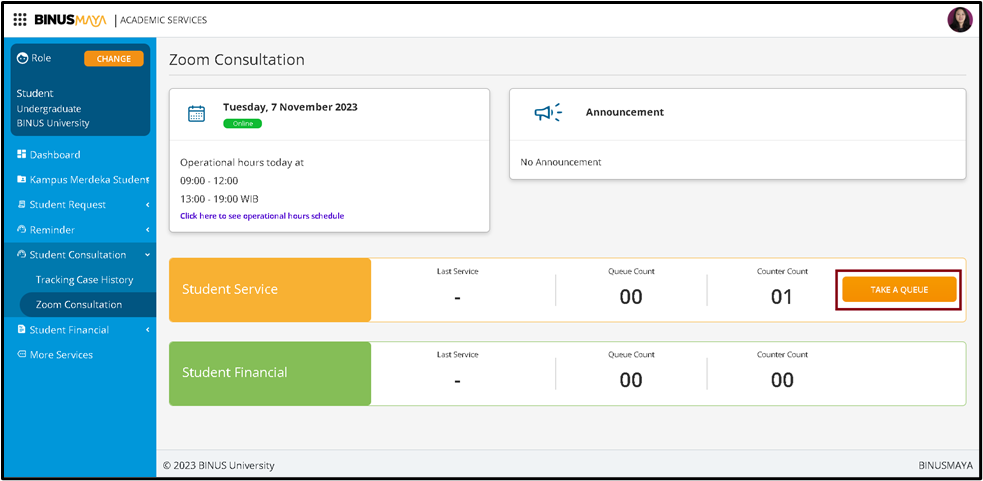Open the apps grid launcher icon

point(20,20)
